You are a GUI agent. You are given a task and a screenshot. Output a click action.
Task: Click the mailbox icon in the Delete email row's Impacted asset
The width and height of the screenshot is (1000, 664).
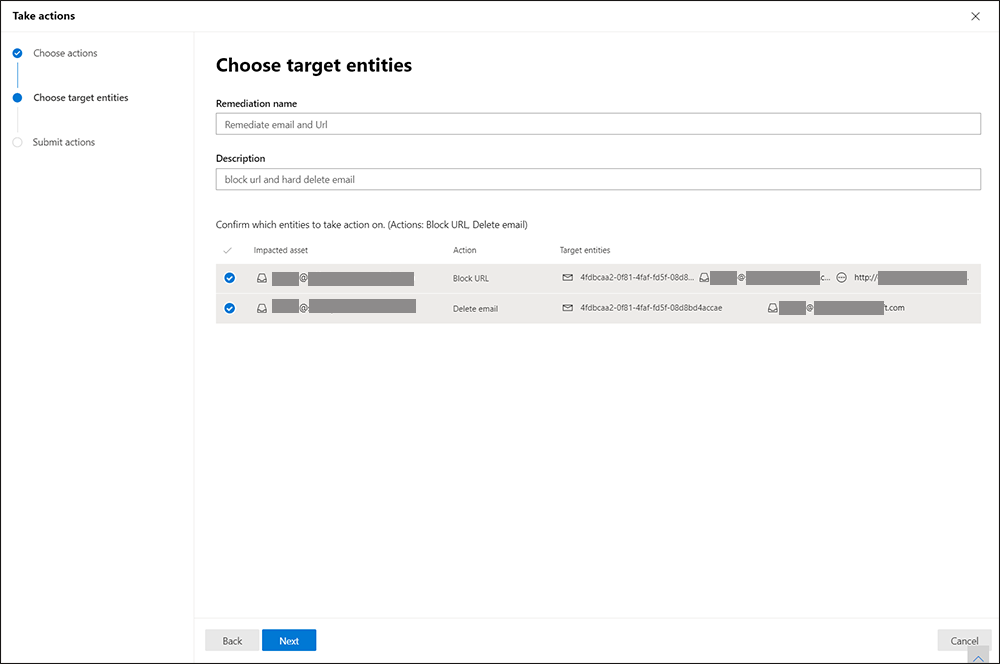[x=262, y=308]
